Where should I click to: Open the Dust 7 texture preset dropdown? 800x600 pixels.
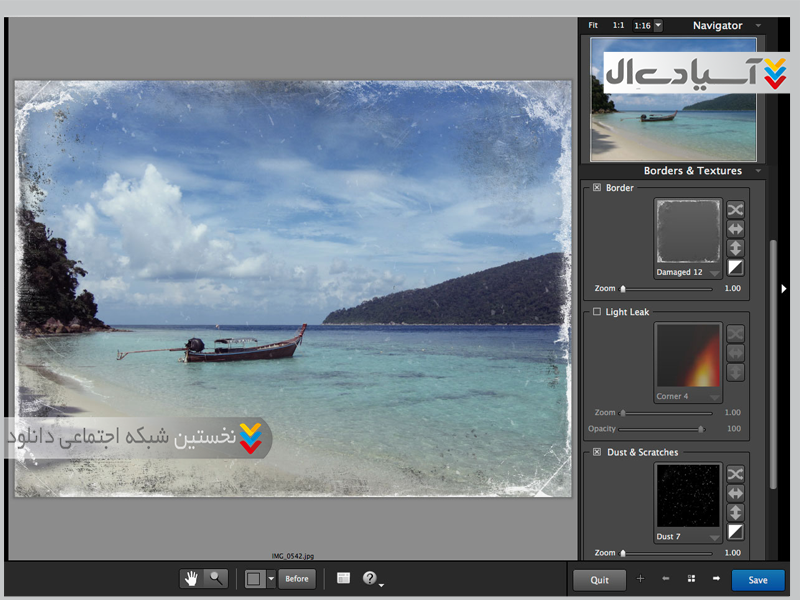(714, 537)
